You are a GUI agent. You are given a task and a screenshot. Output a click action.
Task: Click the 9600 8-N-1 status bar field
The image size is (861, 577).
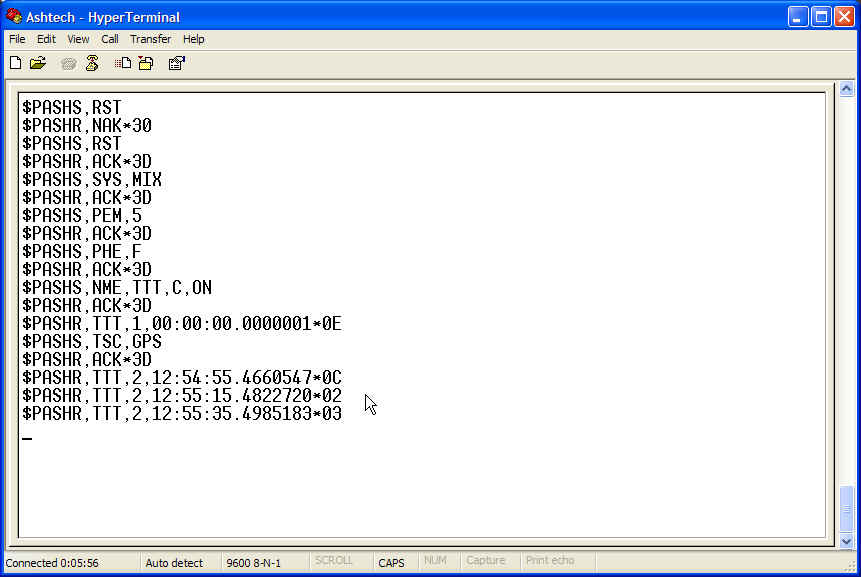point(252,563)
